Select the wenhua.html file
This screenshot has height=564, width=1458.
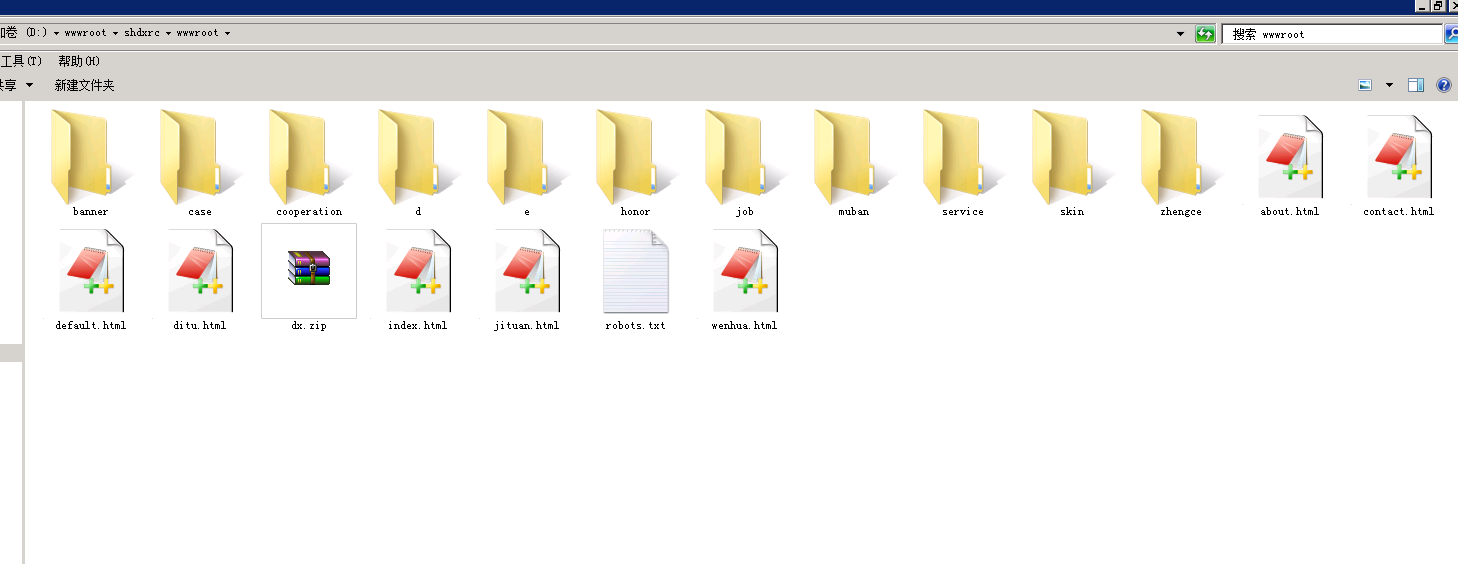(x=744, y=272)
